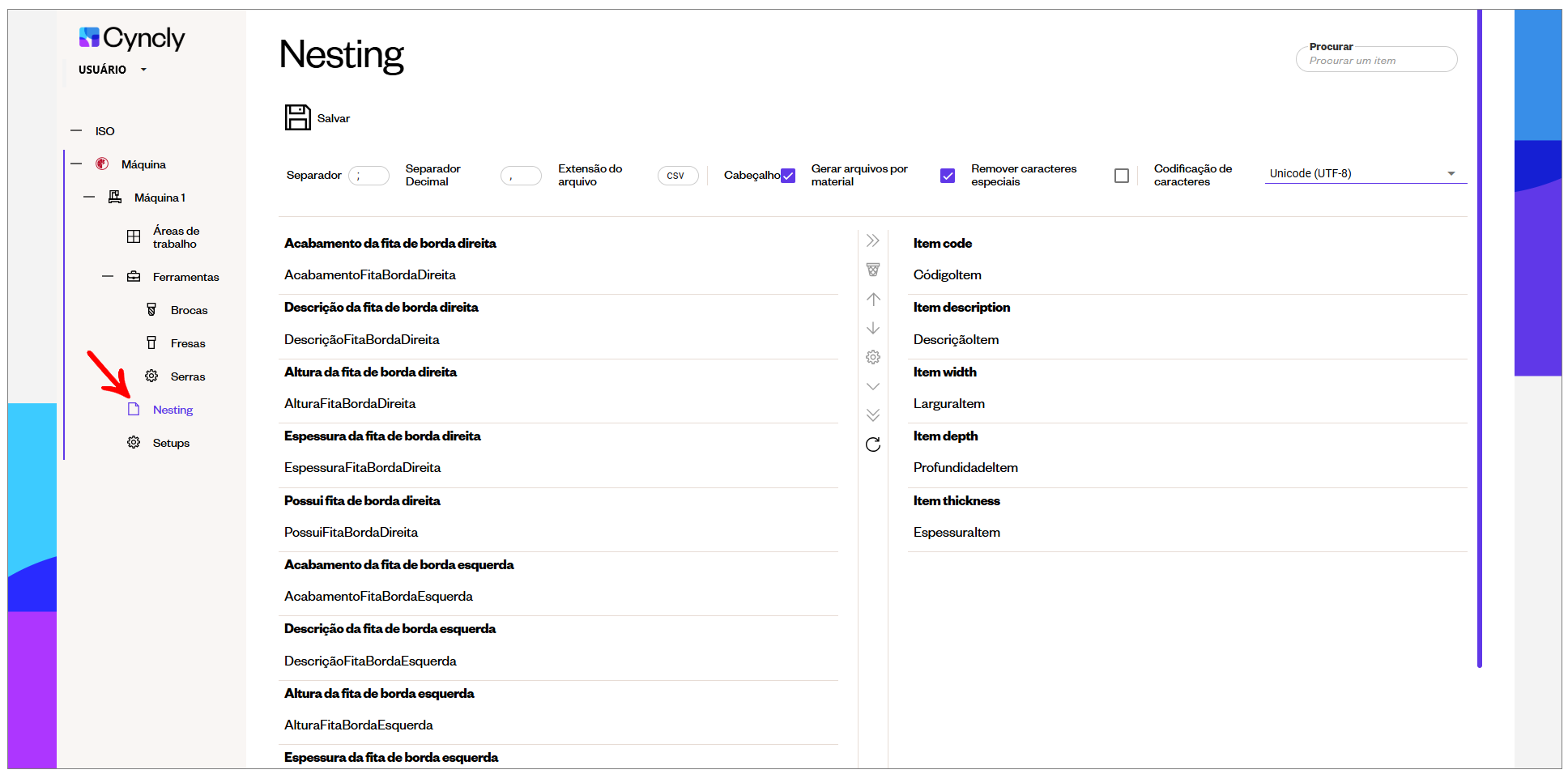Select Acabamento da fita de borda esquerda
The height and width of the screenshot is (774, 1568).
click(398, 564)
